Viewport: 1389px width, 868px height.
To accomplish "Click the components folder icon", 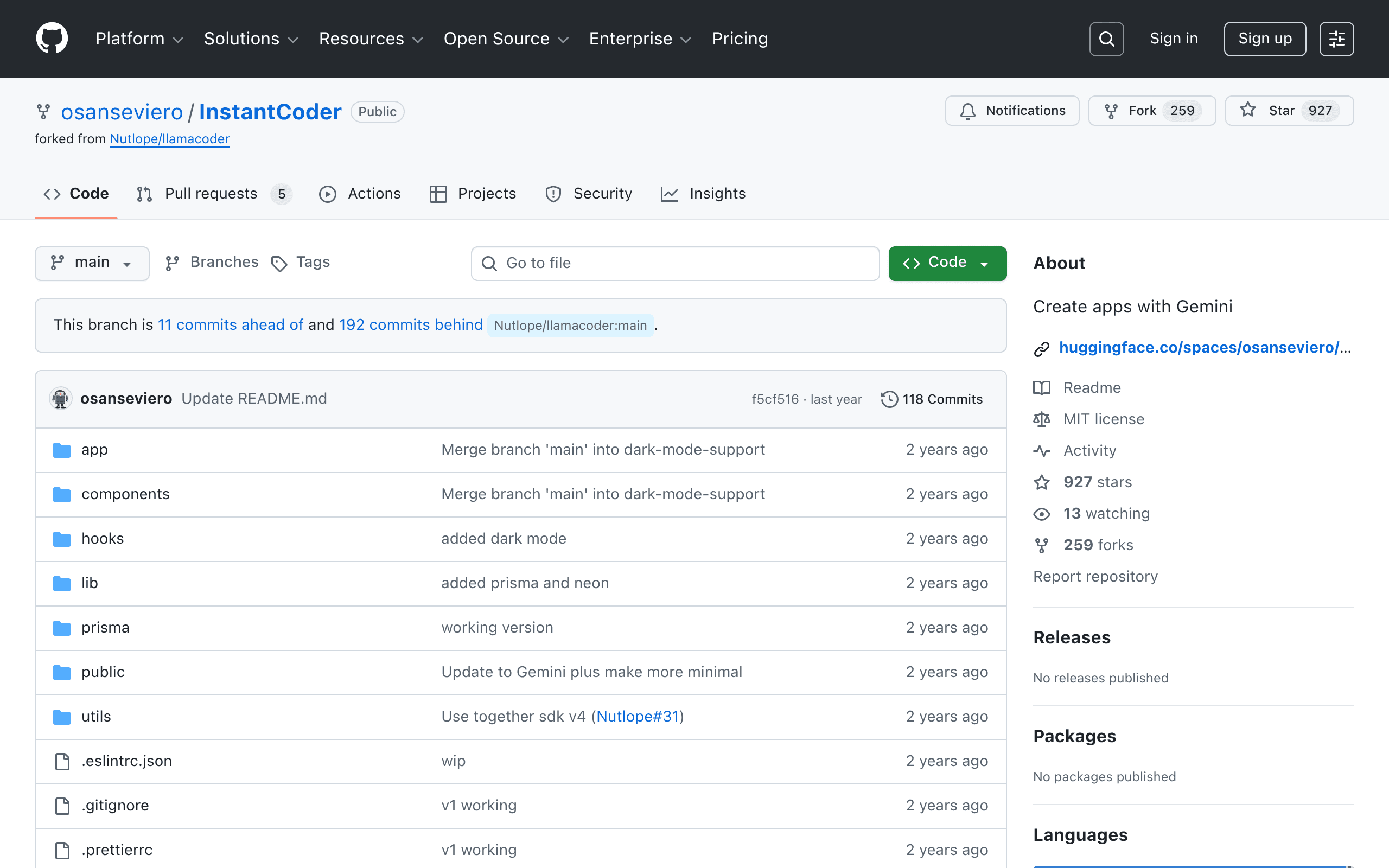I will click(x=62, y=494).
